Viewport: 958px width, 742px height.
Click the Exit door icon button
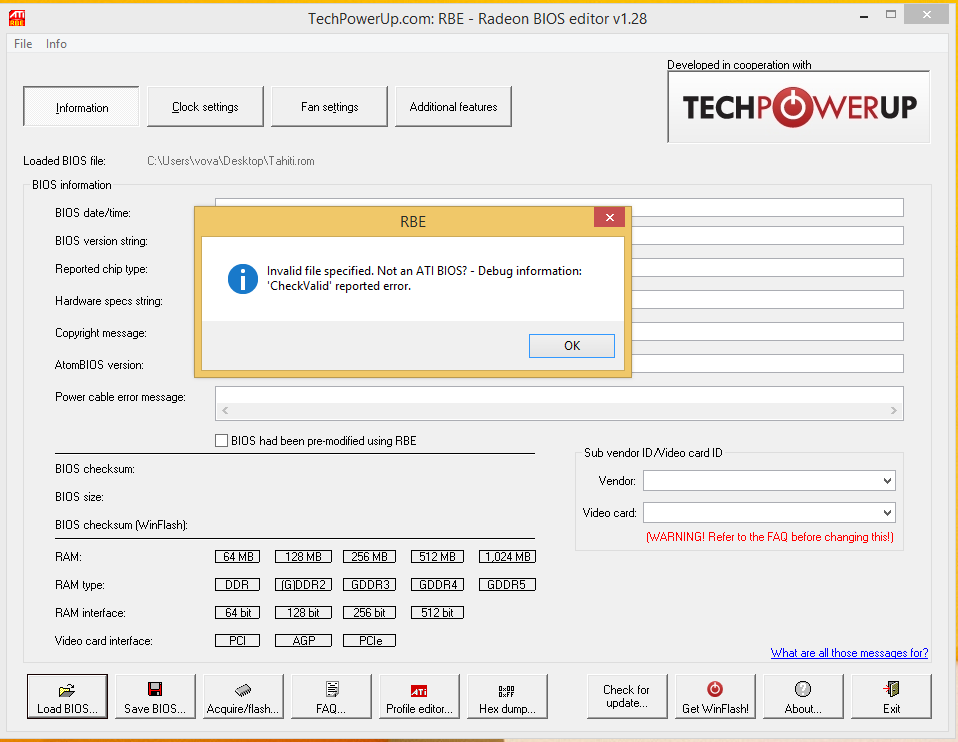(891, 696)
